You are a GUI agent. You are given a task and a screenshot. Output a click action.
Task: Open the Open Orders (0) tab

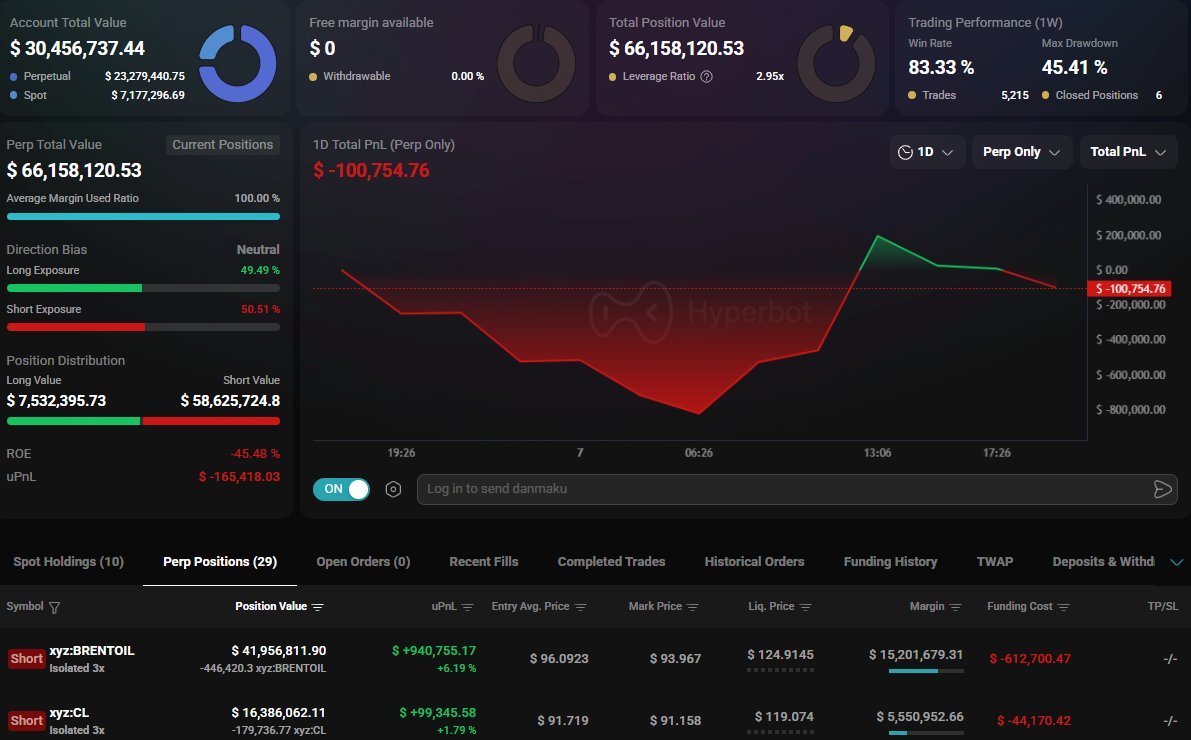pyautogui.click(x=363, y=561)
